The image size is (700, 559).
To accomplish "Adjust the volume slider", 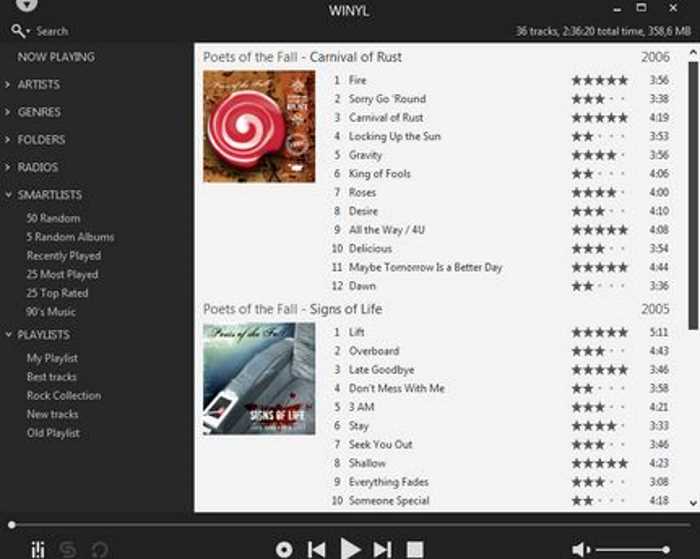I will (x=632, y=550).
